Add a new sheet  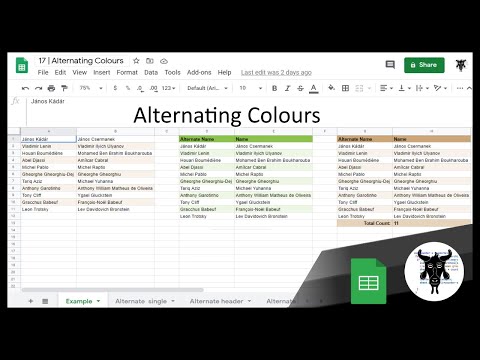(x=30, y=301)
